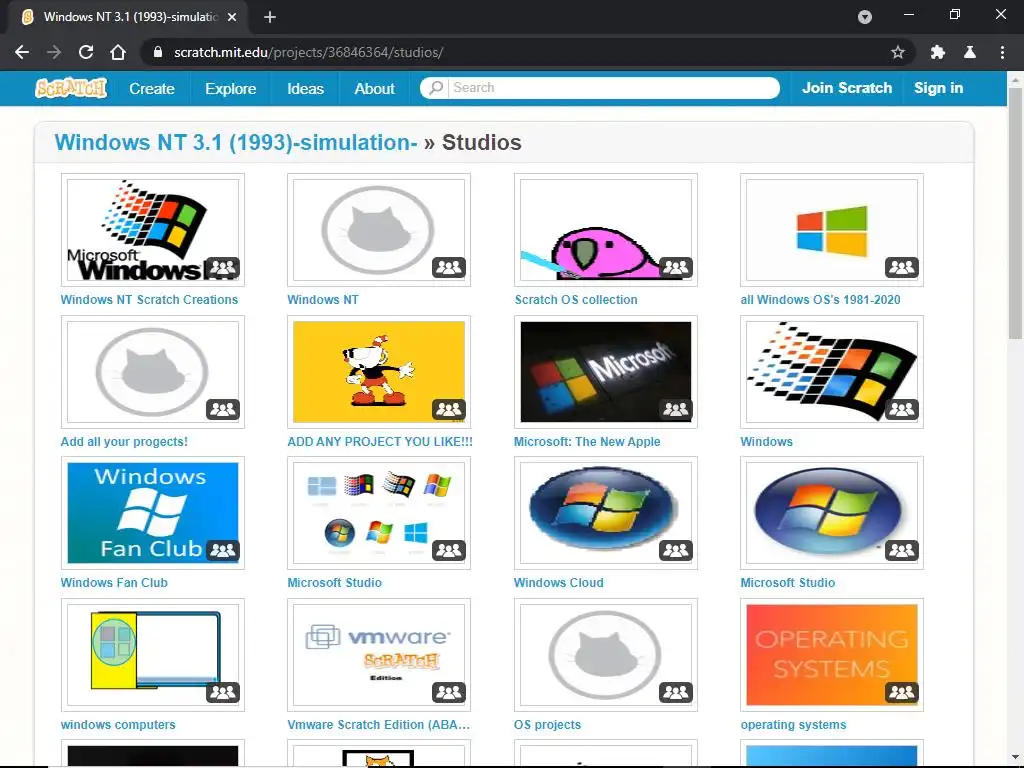Click Join Scratch
This screenshot has width=1024, height=768.
(846, 88)
